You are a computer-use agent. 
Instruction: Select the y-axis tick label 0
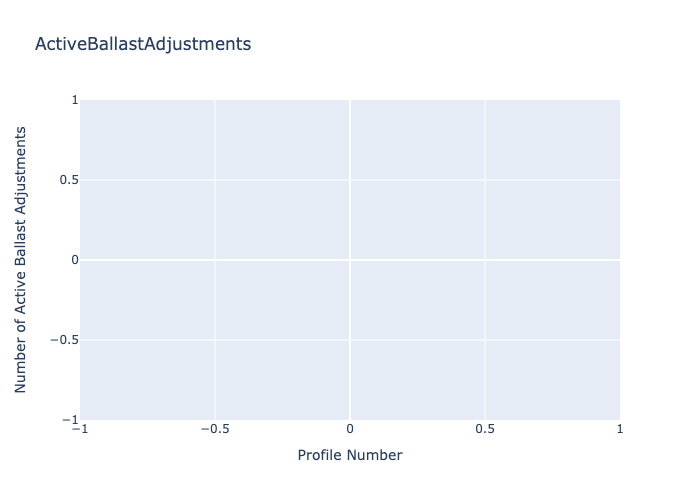74,260
